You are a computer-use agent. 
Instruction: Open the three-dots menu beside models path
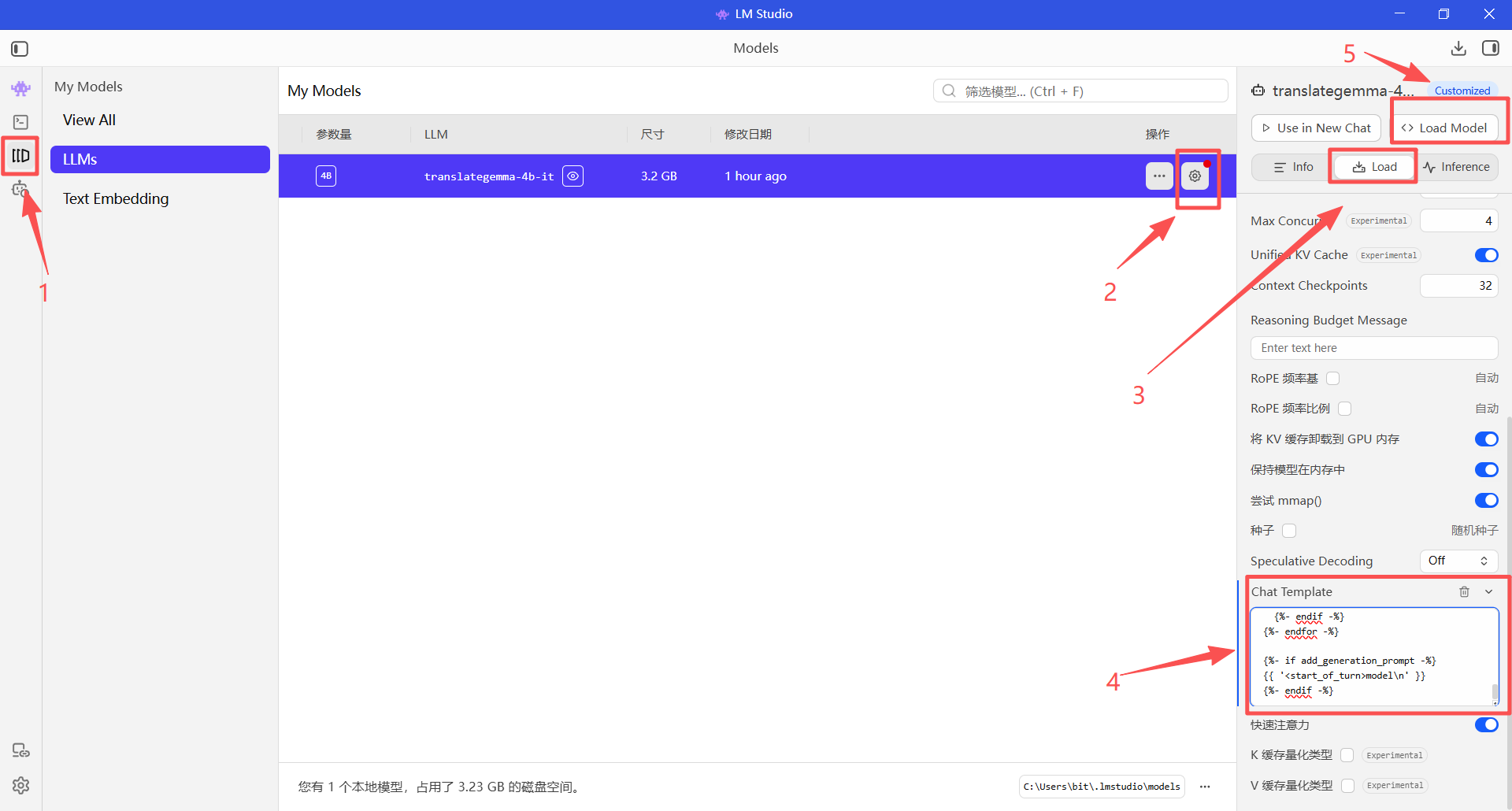point(1205,787)
